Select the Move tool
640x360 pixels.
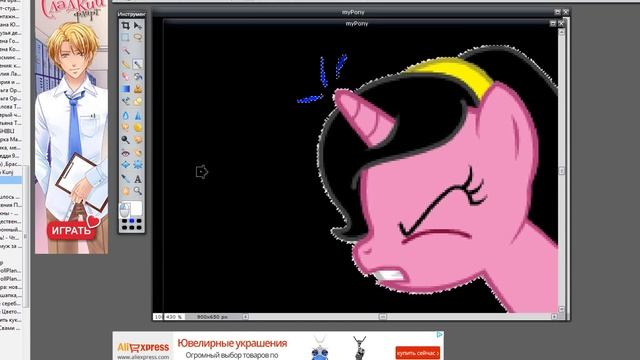(138, 26)
